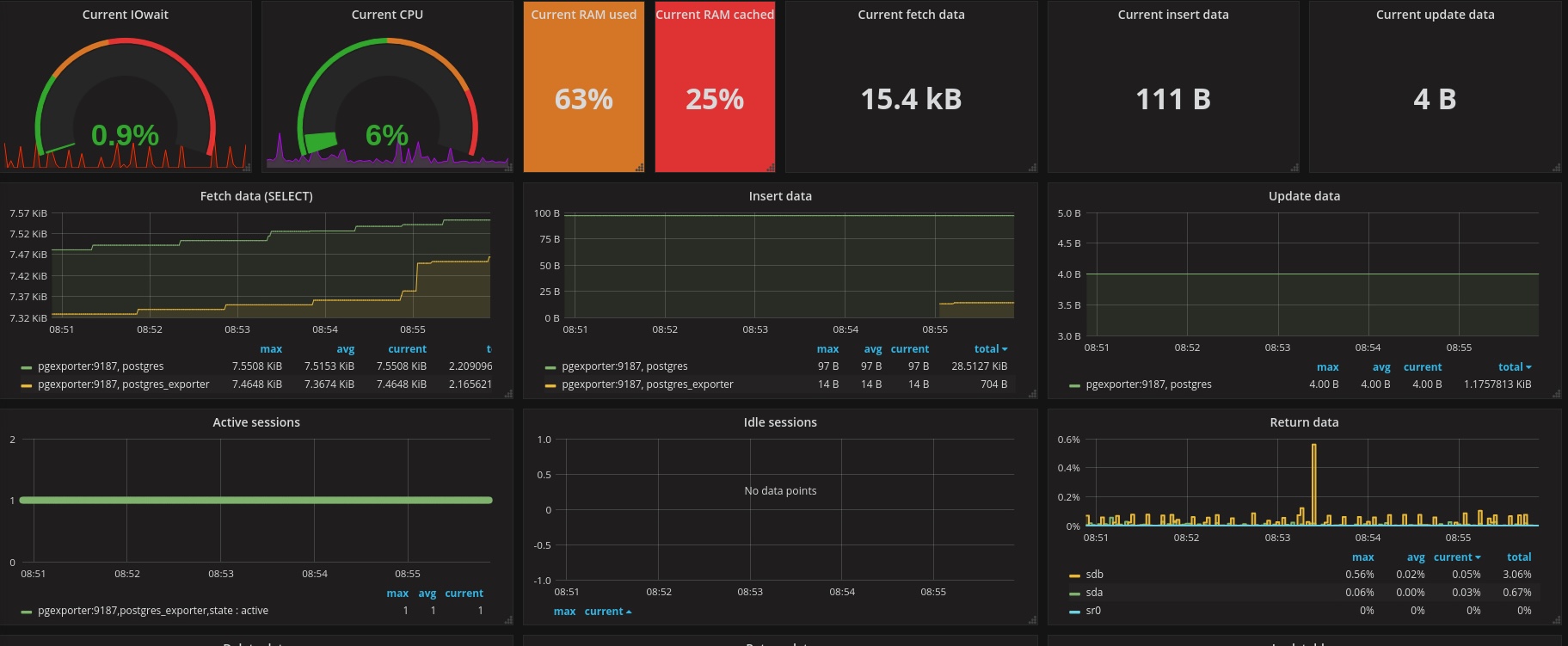Toggle the sda series in Return data
Image resolution: width=1568 pixels, height=646 pixels.
point(1094,593)
